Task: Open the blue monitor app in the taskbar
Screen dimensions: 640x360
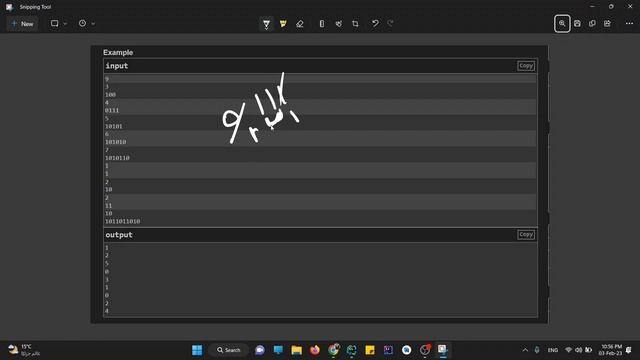Action: pos(278,350)
